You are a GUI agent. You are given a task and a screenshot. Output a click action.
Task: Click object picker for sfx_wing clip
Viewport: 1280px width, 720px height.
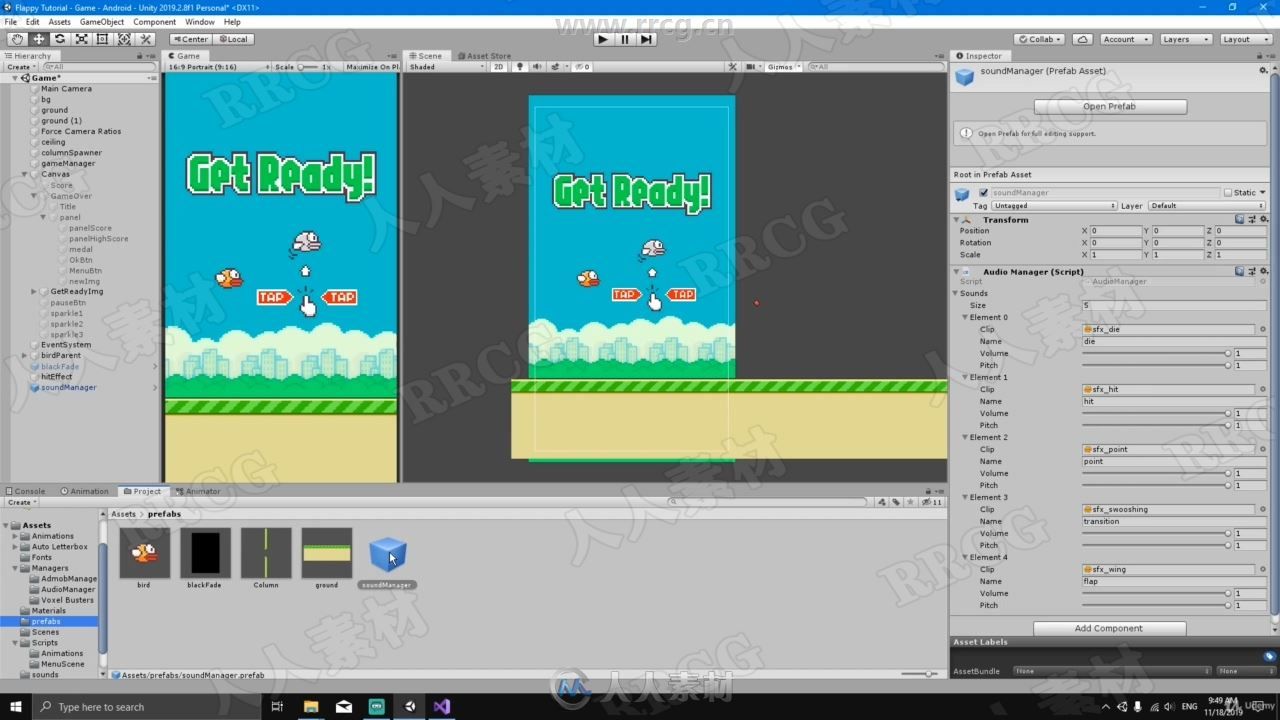[x=1262, y=569]
